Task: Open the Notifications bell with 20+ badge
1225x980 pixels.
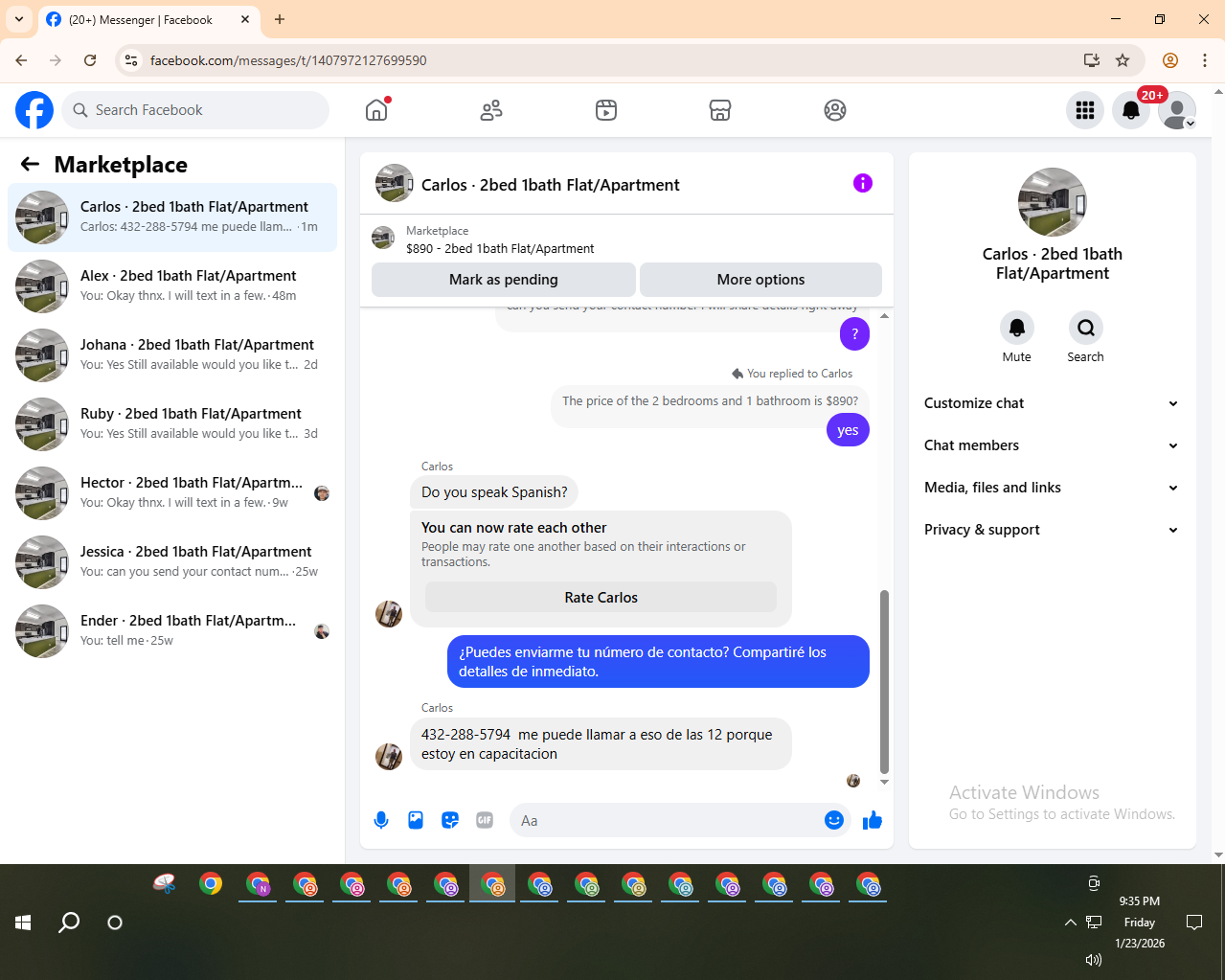Action: click(x=1131, y=110)
